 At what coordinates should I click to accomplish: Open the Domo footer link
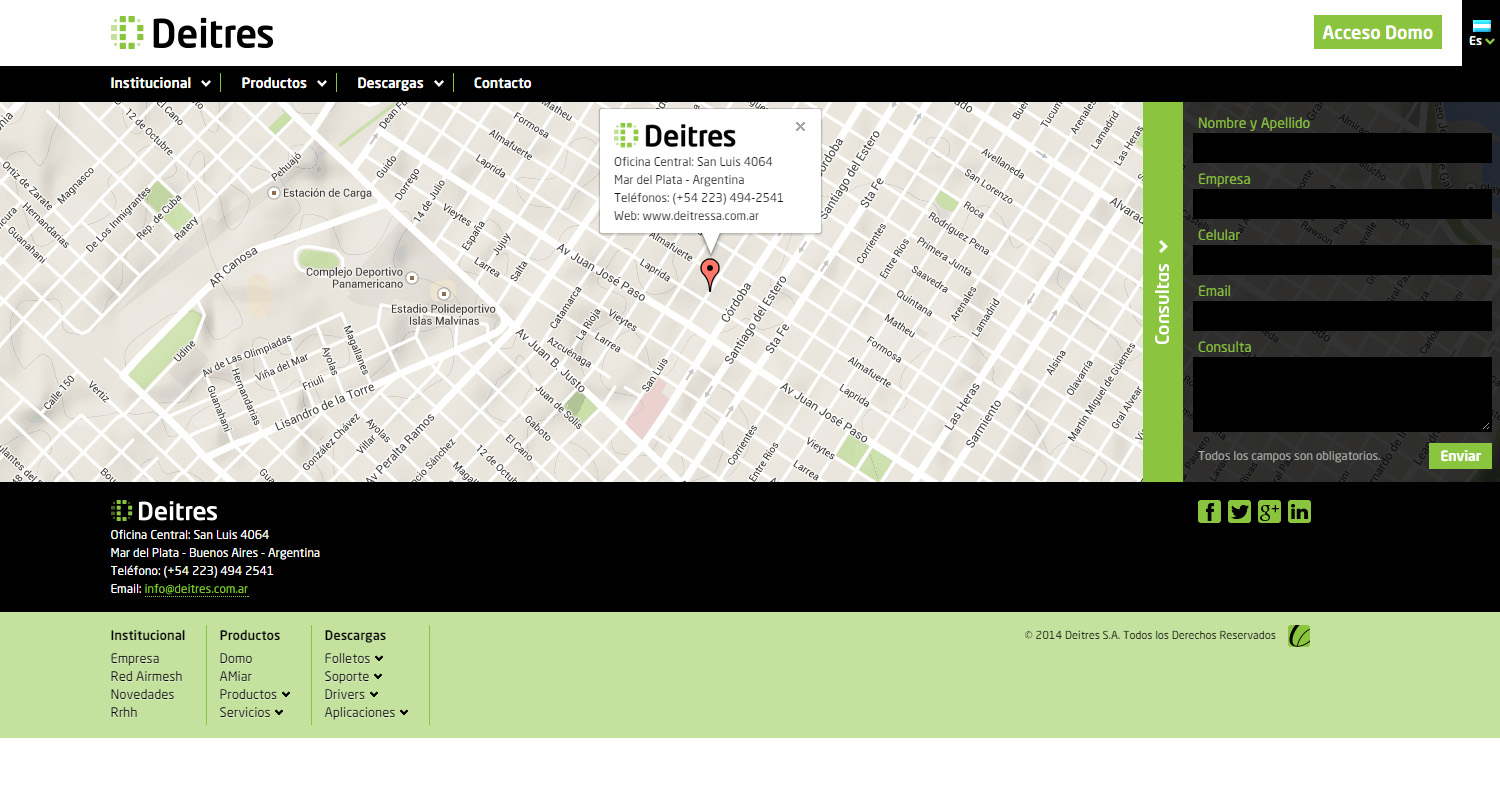coord(236,658)
